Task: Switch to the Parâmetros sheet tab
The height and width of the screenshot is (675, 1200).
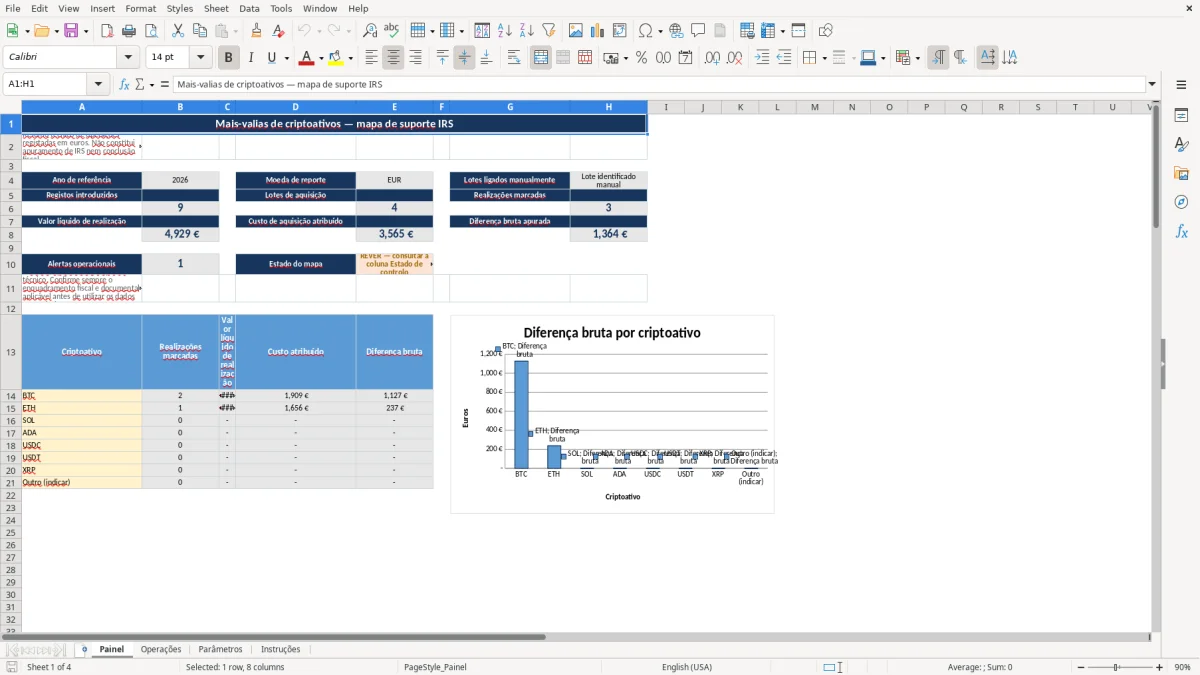Action: [x=220, y=649]
